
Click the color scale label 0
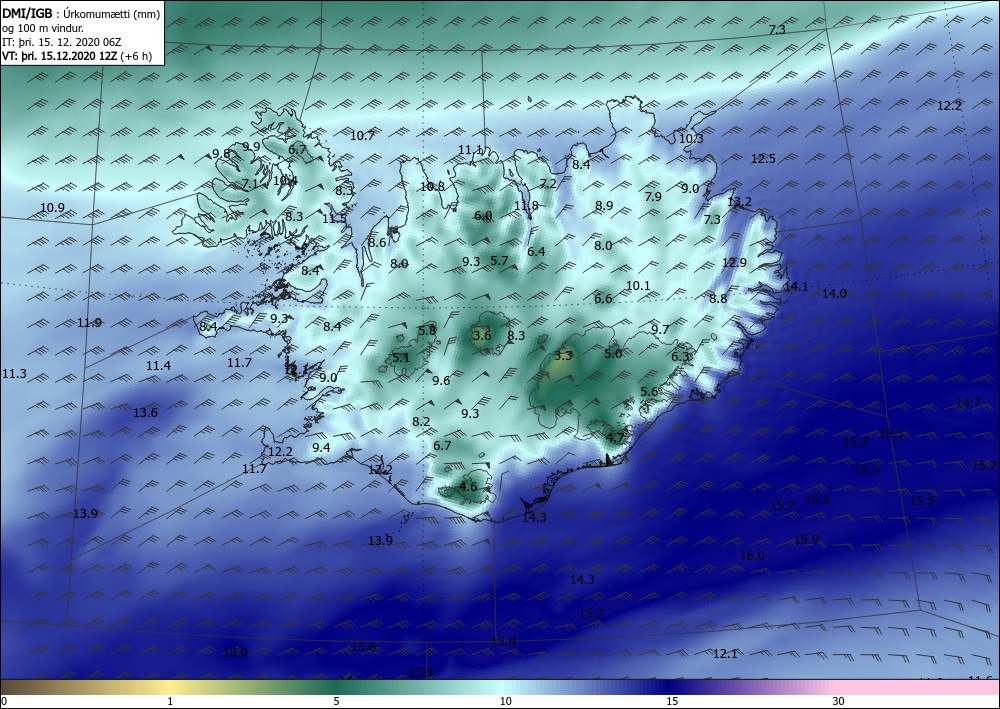pyautogui.click(x=4, y=701)
